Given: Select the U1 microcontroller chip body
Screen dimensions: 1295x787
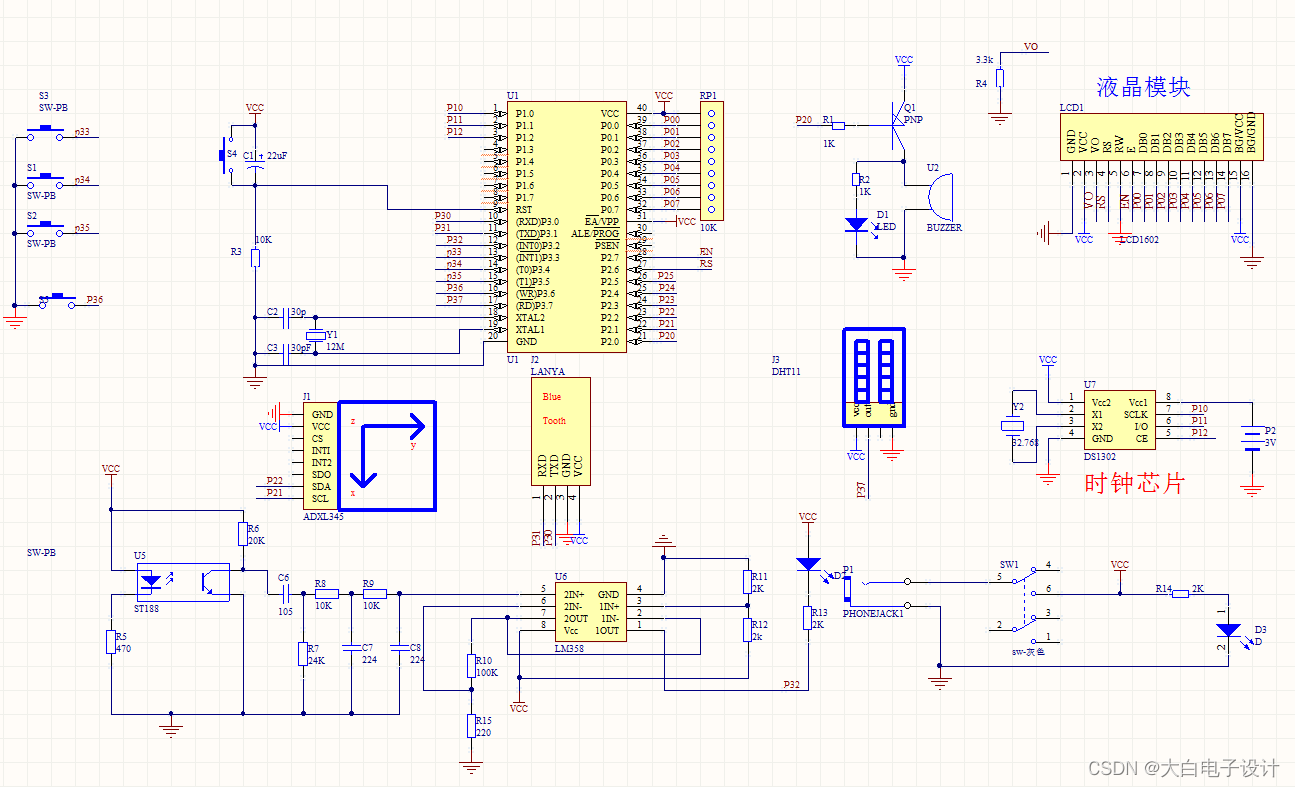Looking at the screenshot, I should pos(567,227).
